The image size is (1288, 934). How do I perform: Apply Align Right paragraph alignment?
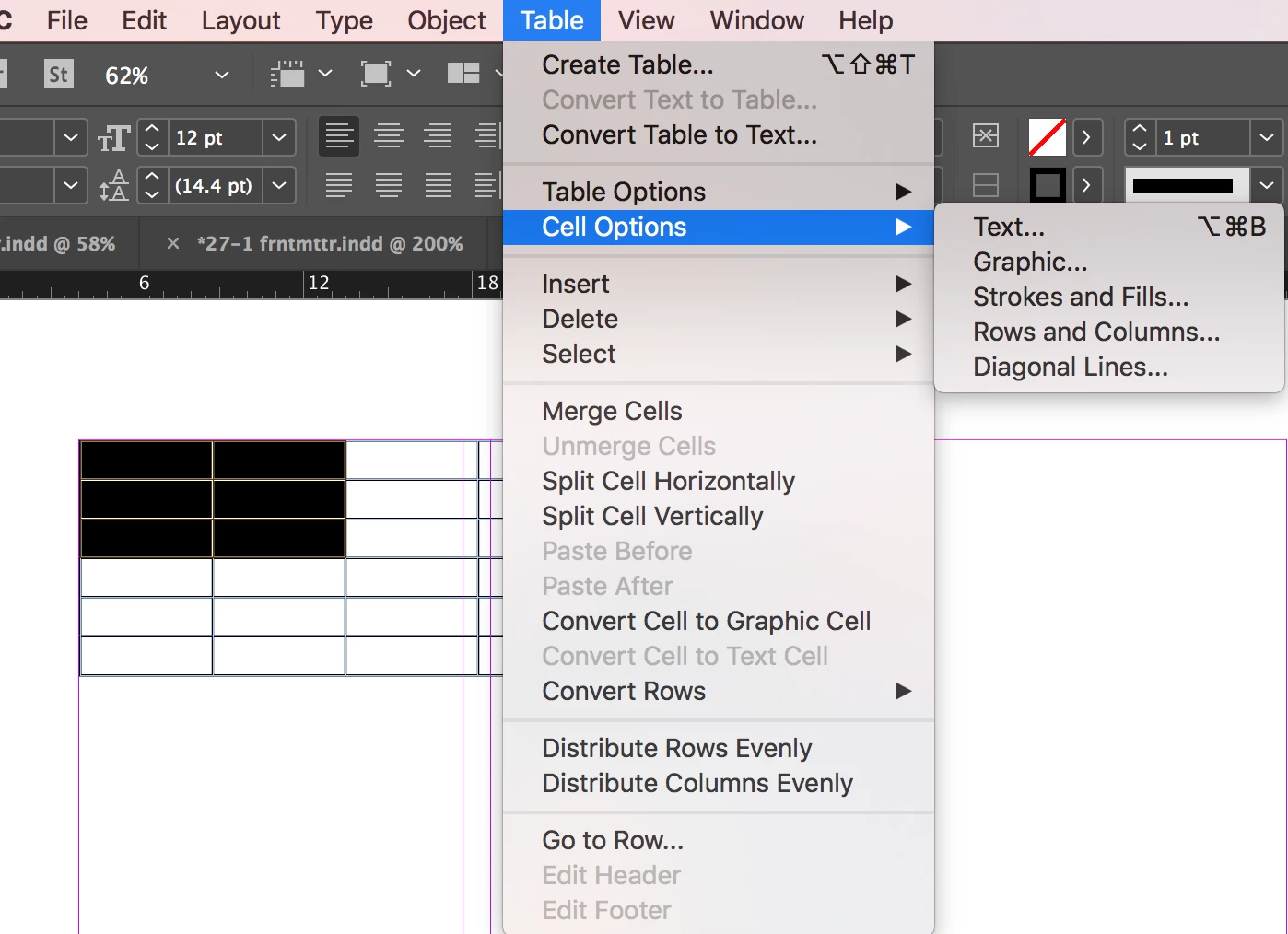439,136
